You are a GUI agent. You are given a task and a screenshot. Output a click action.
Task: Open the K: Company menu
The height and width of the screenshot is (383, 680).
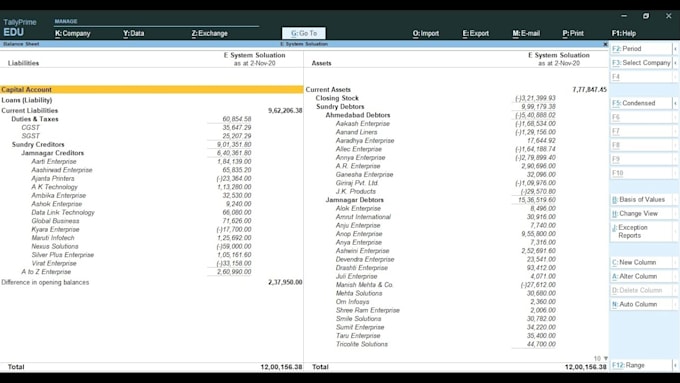pyautogui.click(x=72, y=33)
